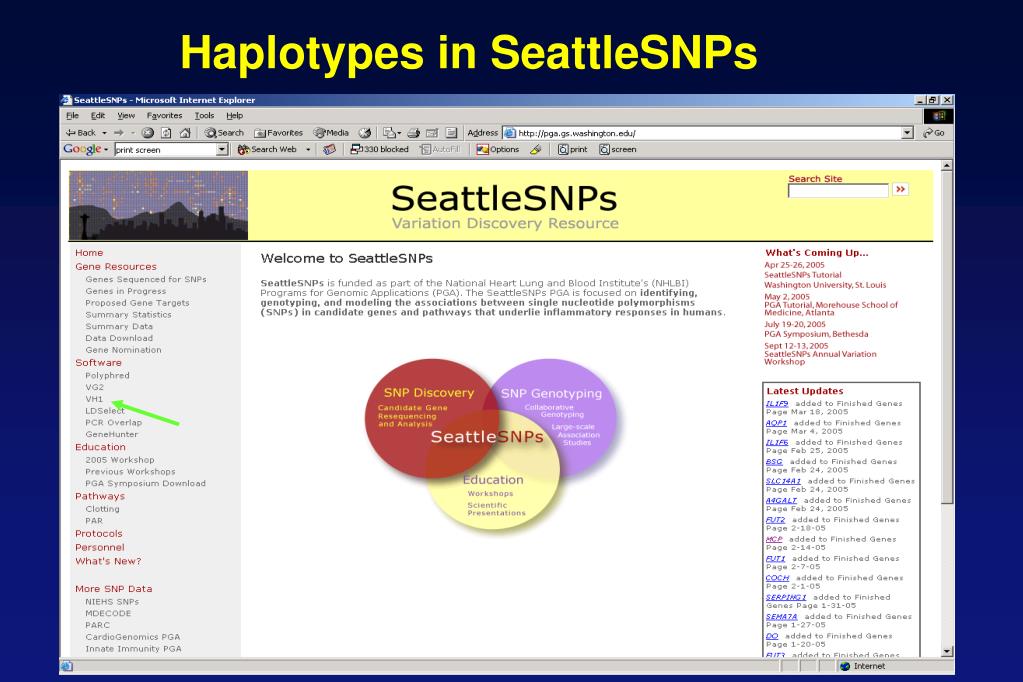Viewport: 1023px width, 682px height.
Task: Click the SERPING1 gene link
Action: pos(786,597)
